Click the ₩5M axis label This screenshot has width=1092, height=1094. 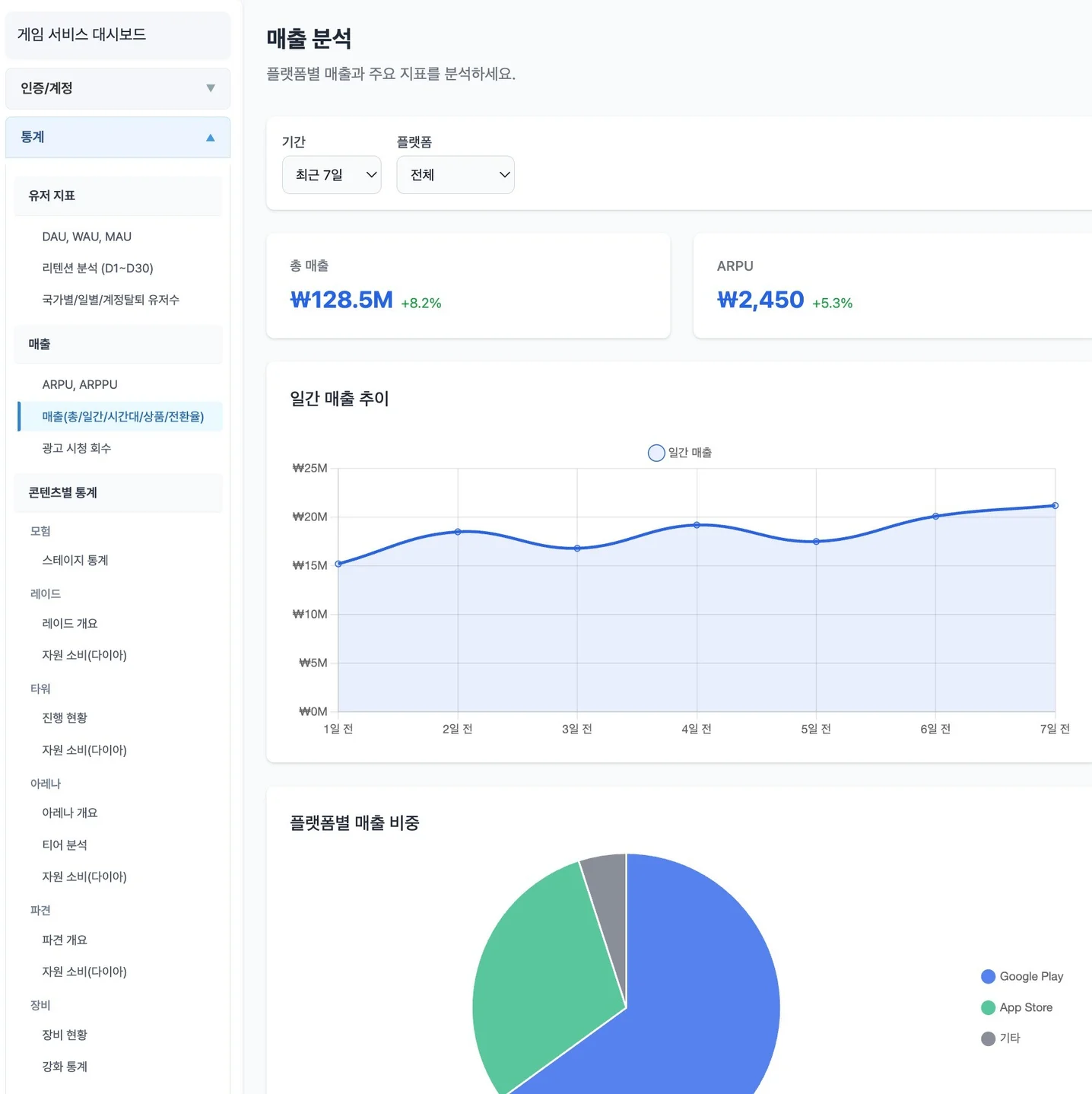click(x=313, y=663)
